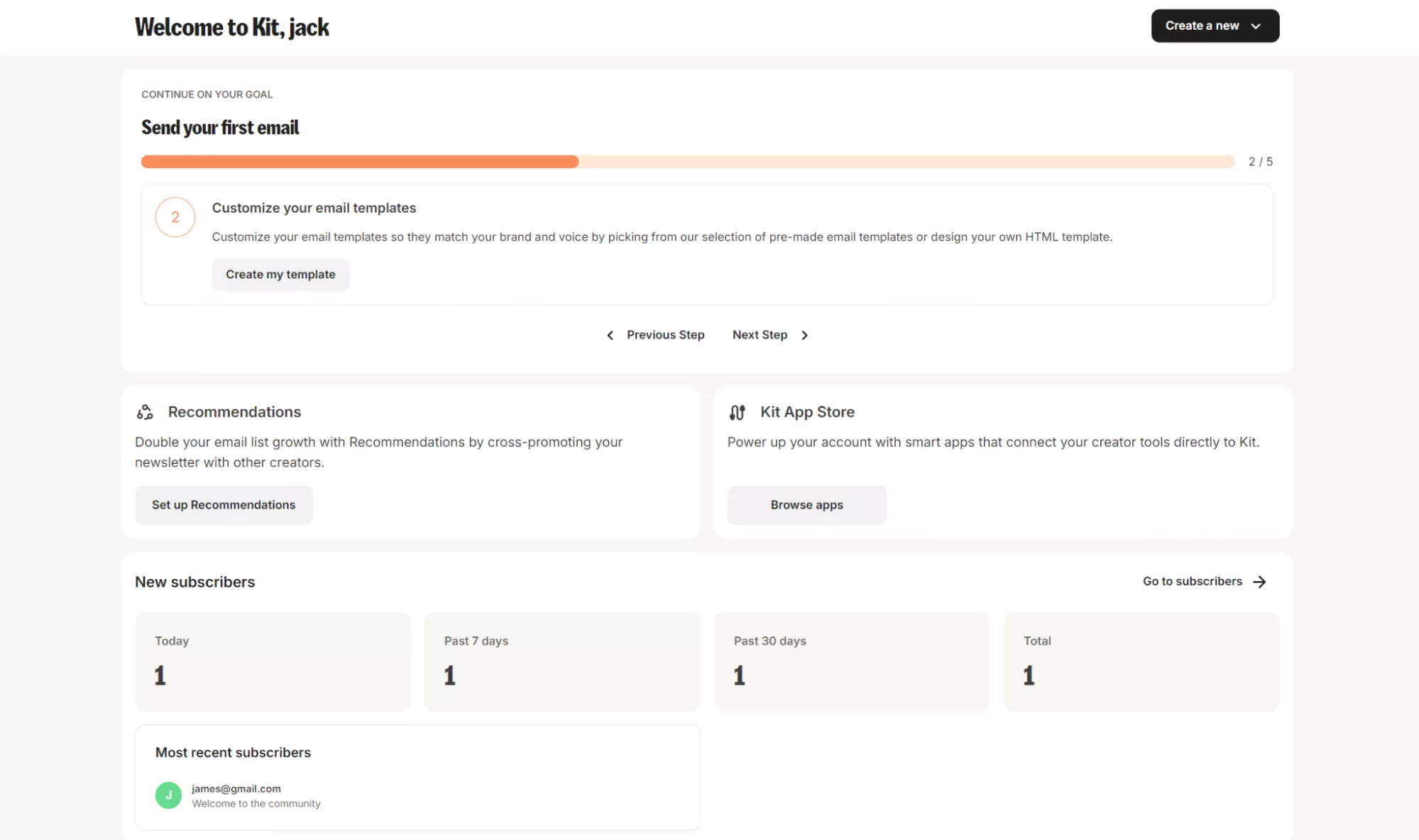Click the Kit App Store plug icon
This screenshot has width=1419, height=840.
tap(737, 412)
